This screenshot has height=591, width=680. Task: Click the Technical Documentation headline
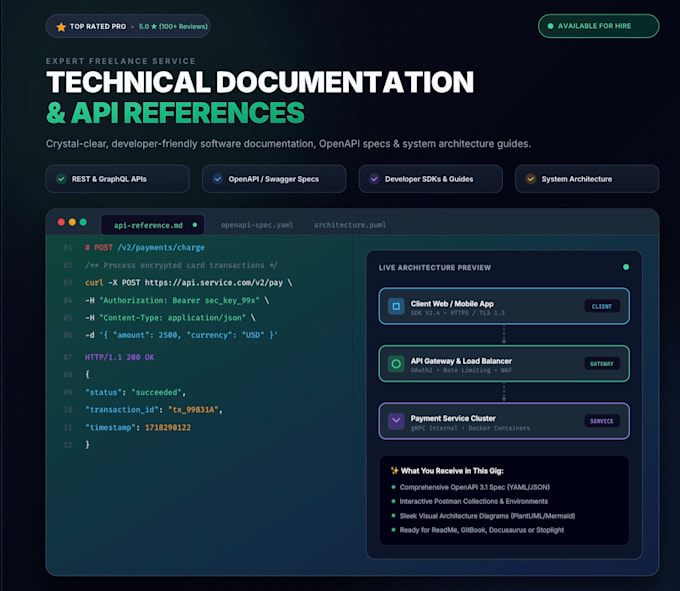point(260,82)
